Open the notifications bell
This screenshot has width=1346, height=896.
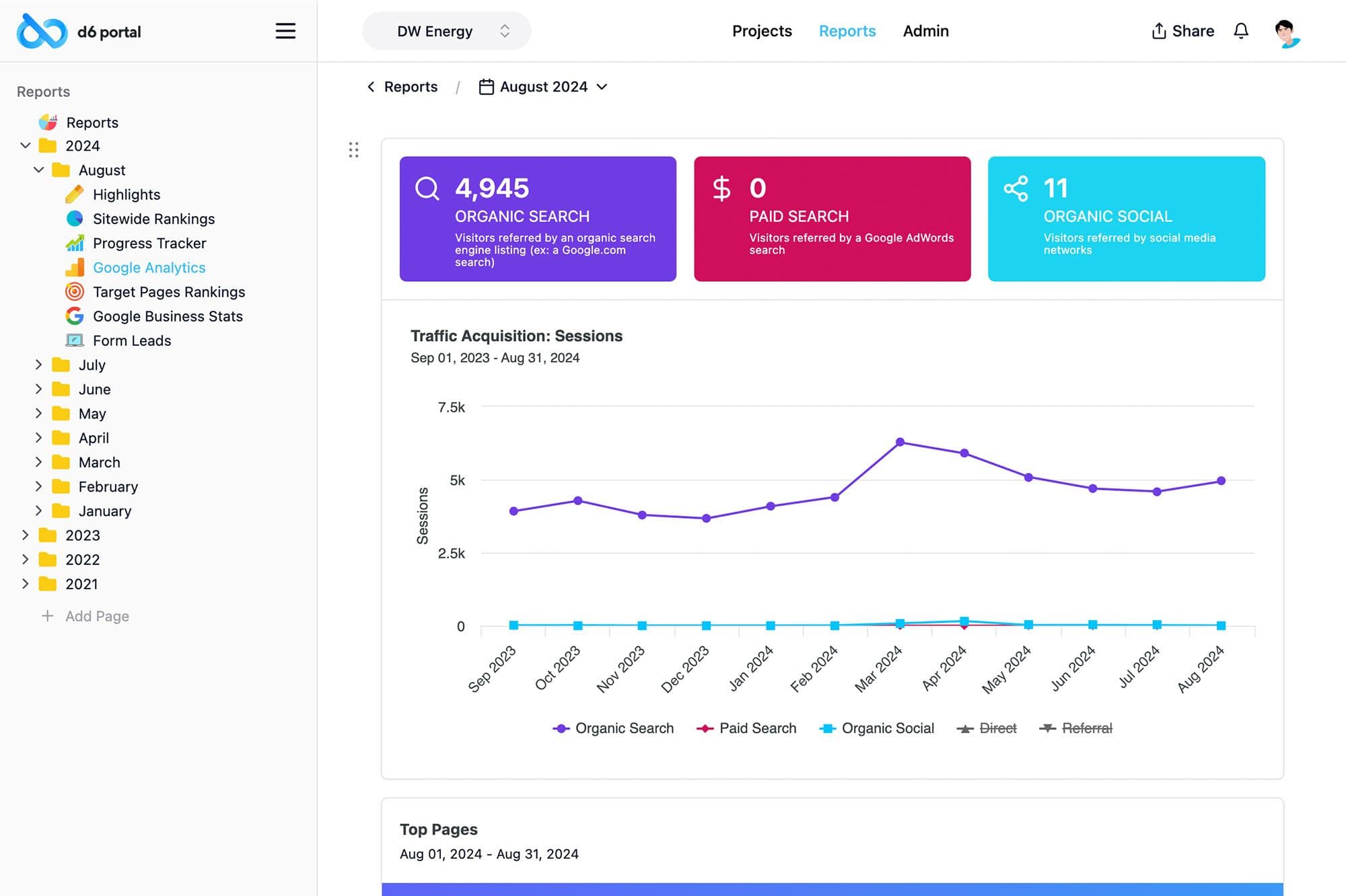click(x=1241, y=31)
